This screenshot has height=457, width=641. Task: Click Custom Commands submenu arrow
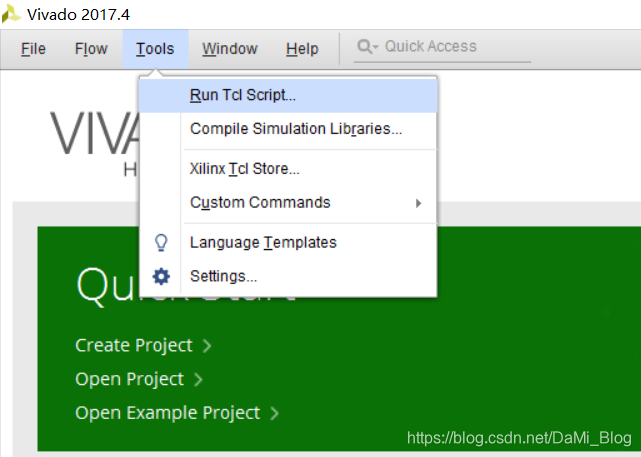418,203
